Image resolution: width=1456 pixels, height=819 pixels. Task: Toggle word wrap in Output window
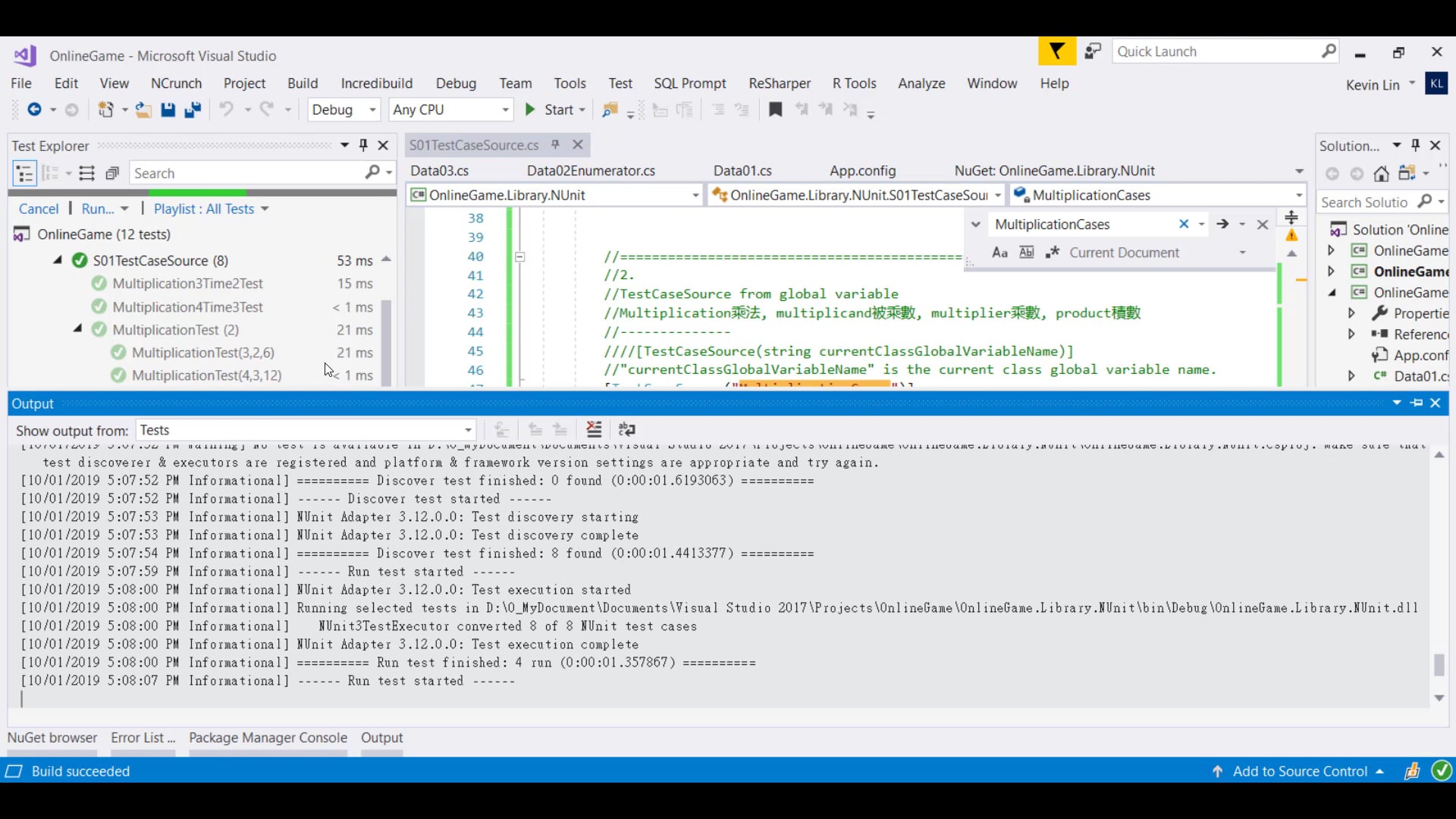[x=626, y=430]
